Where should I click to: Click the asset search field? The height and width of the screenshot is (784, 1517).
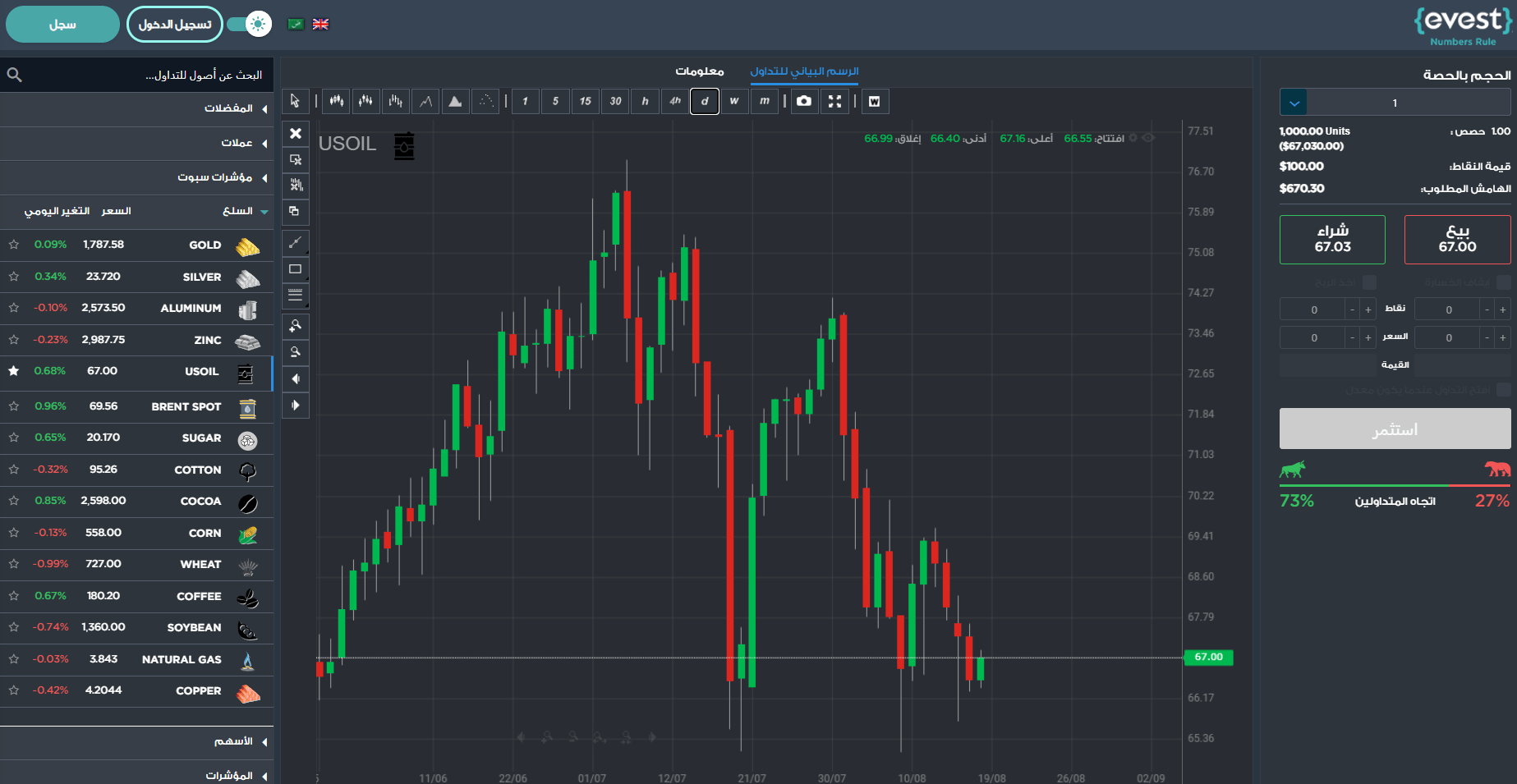click(x=136, y=75)
